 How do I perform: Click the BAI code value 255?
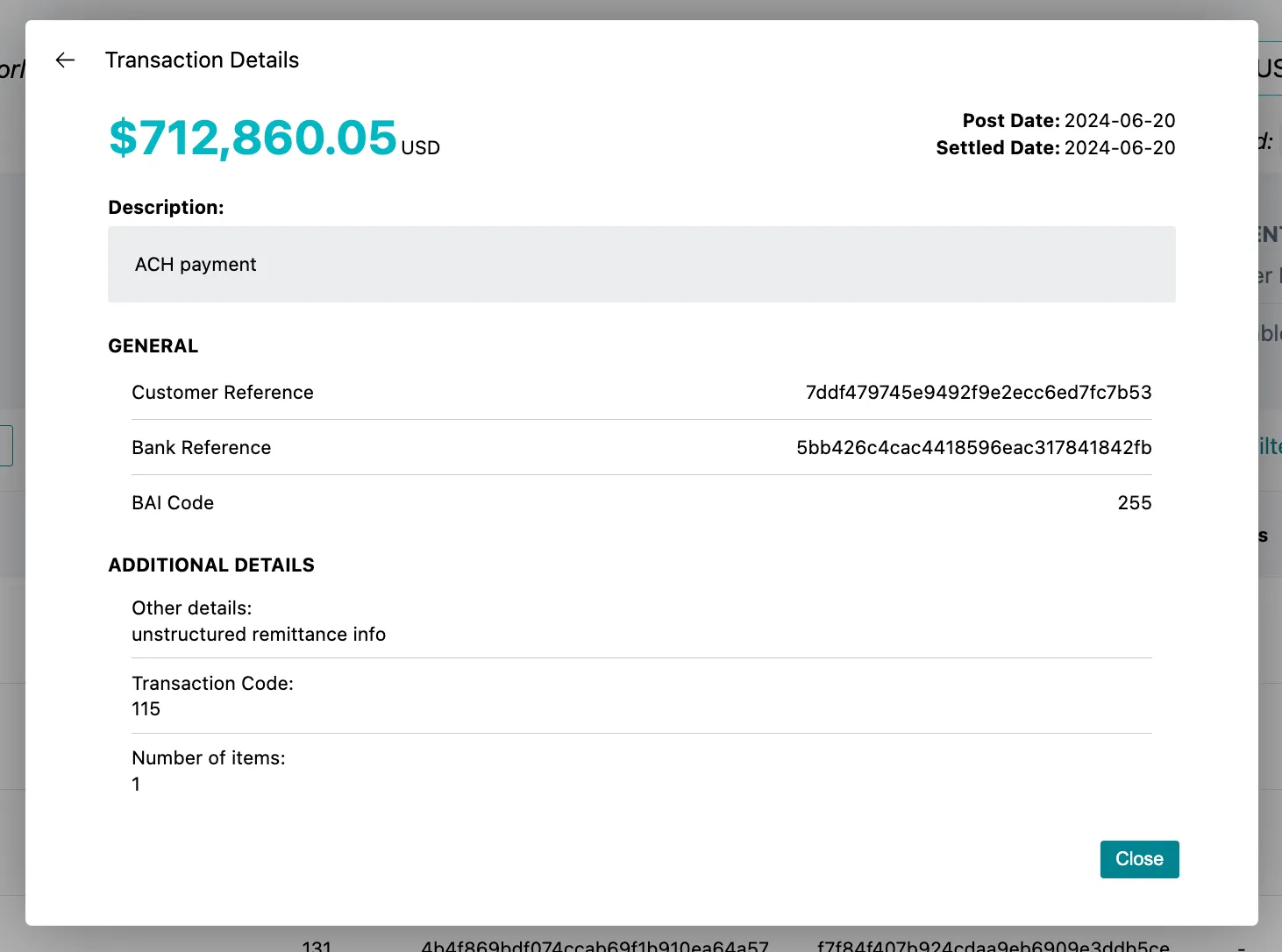point(1134,503)
